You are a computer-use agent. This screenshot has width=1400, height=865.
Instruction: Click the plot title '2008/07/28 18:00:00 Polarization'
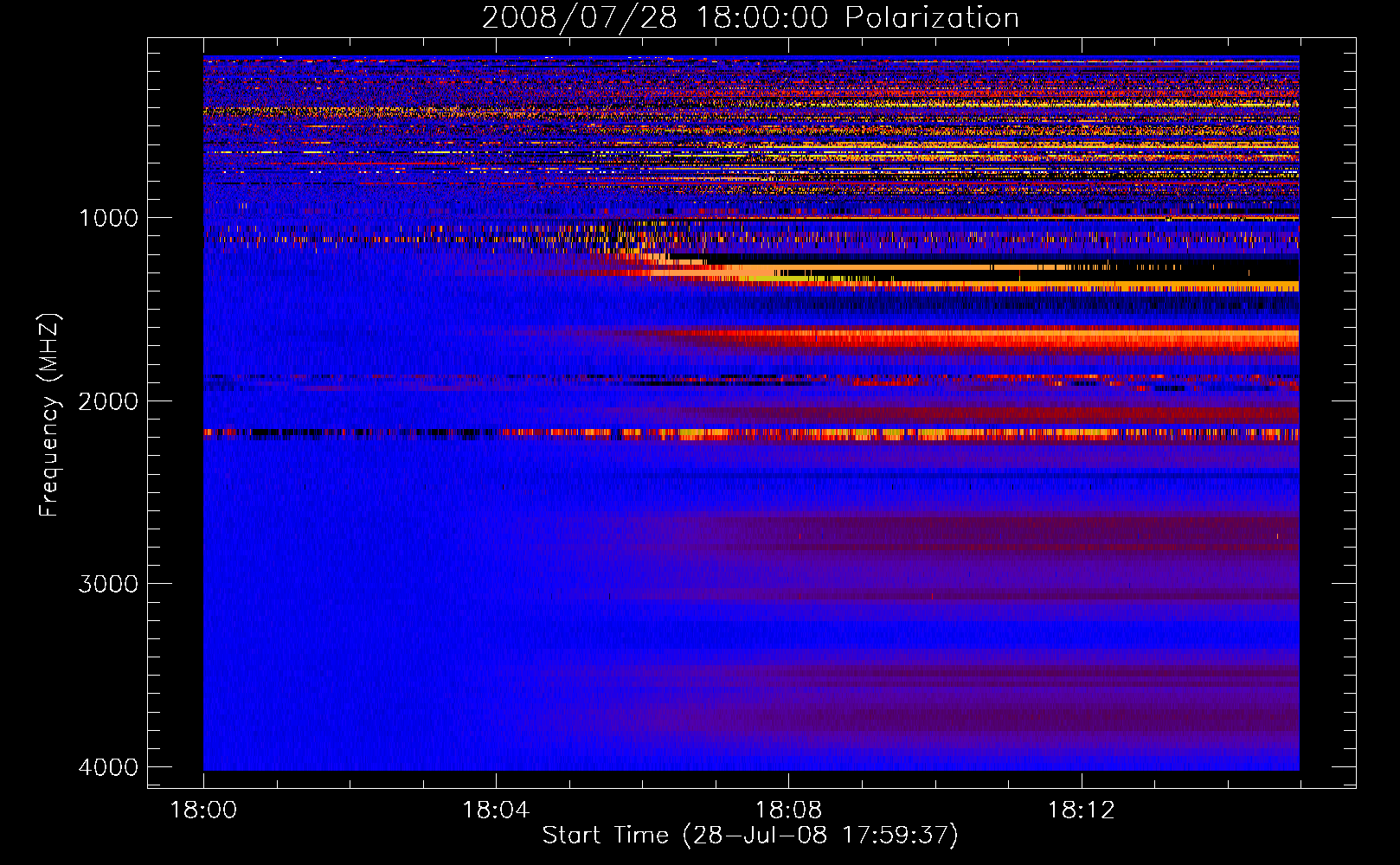(x=750, y=17)
